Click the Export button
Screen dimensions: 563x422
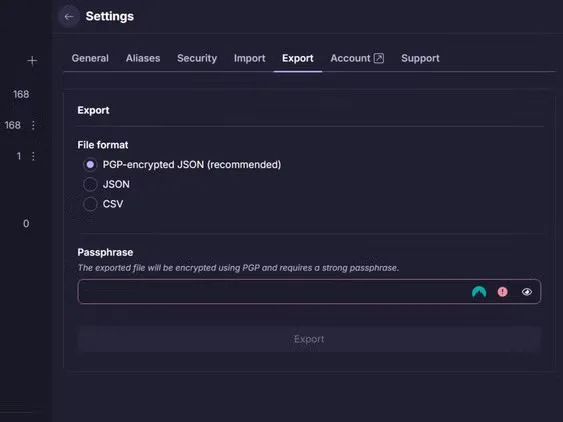(309, 339)
